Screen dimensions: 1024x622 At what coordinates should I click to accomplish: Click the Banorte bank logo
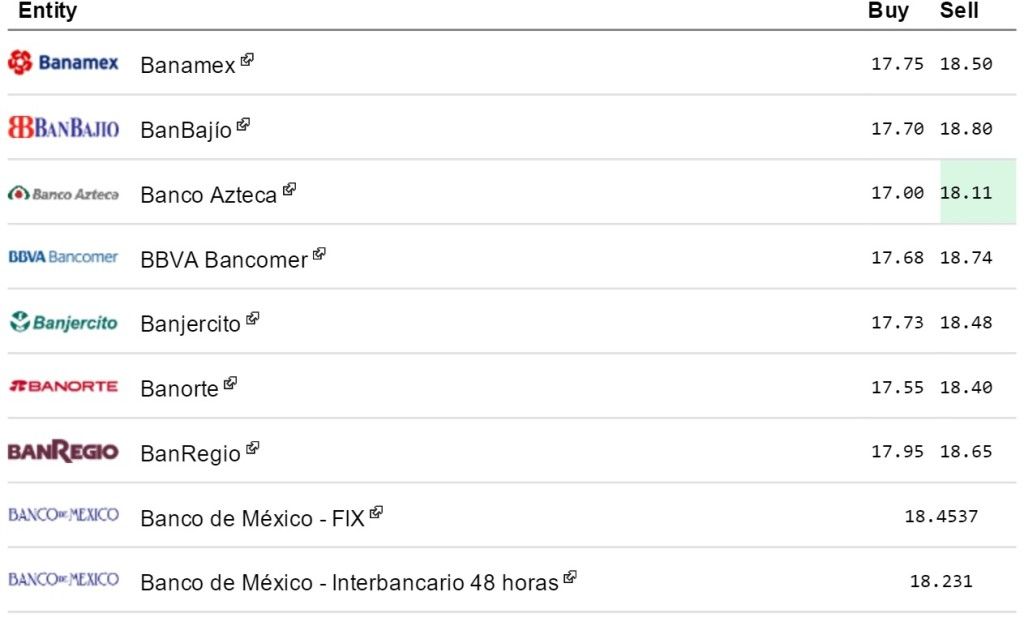pyautogui.click(x=63, y=386)
